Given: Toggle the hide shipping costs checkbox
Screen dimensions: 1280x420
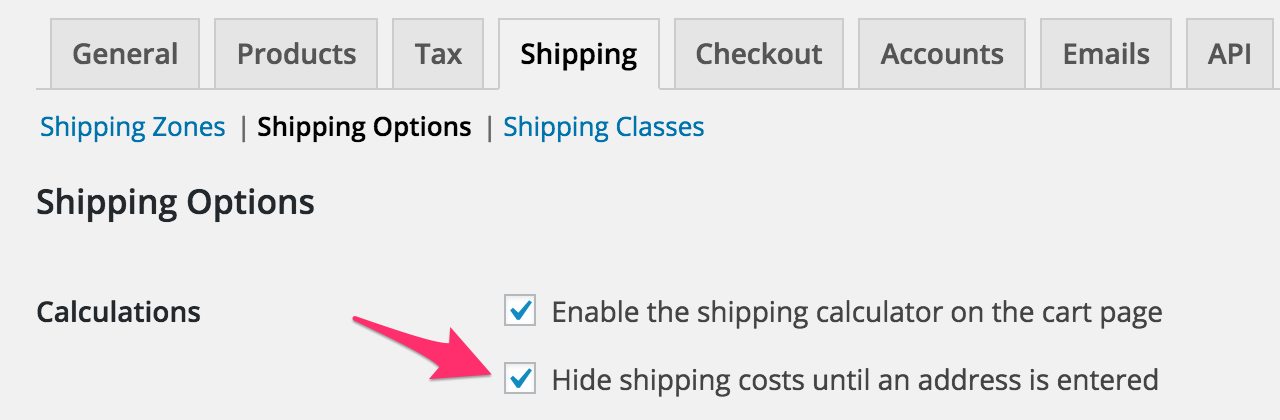Looking at the screenshot, I should click(x=520, y=379).
